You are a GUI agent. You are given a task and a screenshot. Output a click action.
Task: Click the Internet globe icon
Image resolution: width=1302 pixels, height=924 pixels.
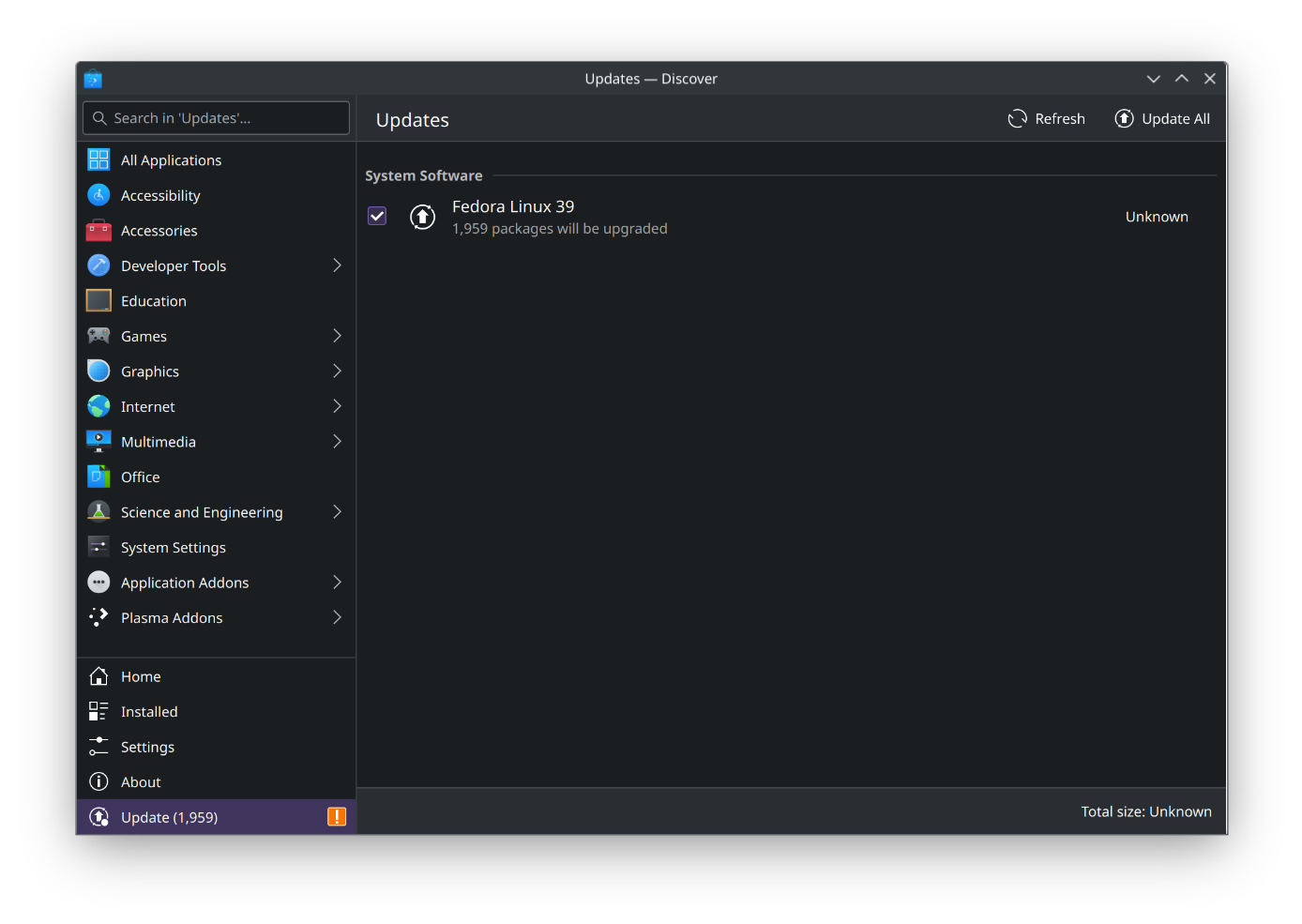tap(98, 406)
